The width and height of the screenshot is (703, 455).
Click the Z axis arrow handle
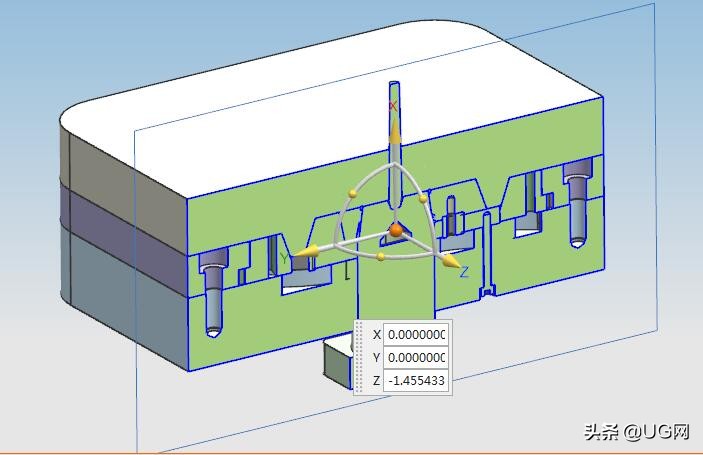450,261
